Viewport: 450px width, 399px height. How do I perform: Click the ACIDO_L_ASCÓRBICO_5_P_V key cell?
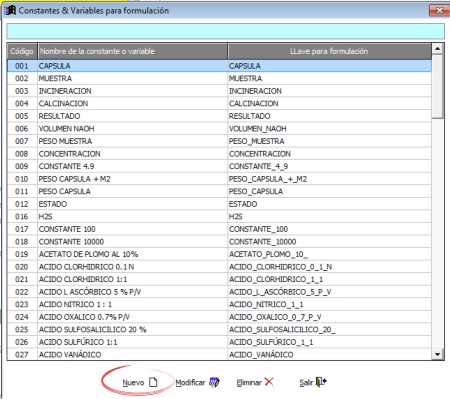[x=329, y=292]
